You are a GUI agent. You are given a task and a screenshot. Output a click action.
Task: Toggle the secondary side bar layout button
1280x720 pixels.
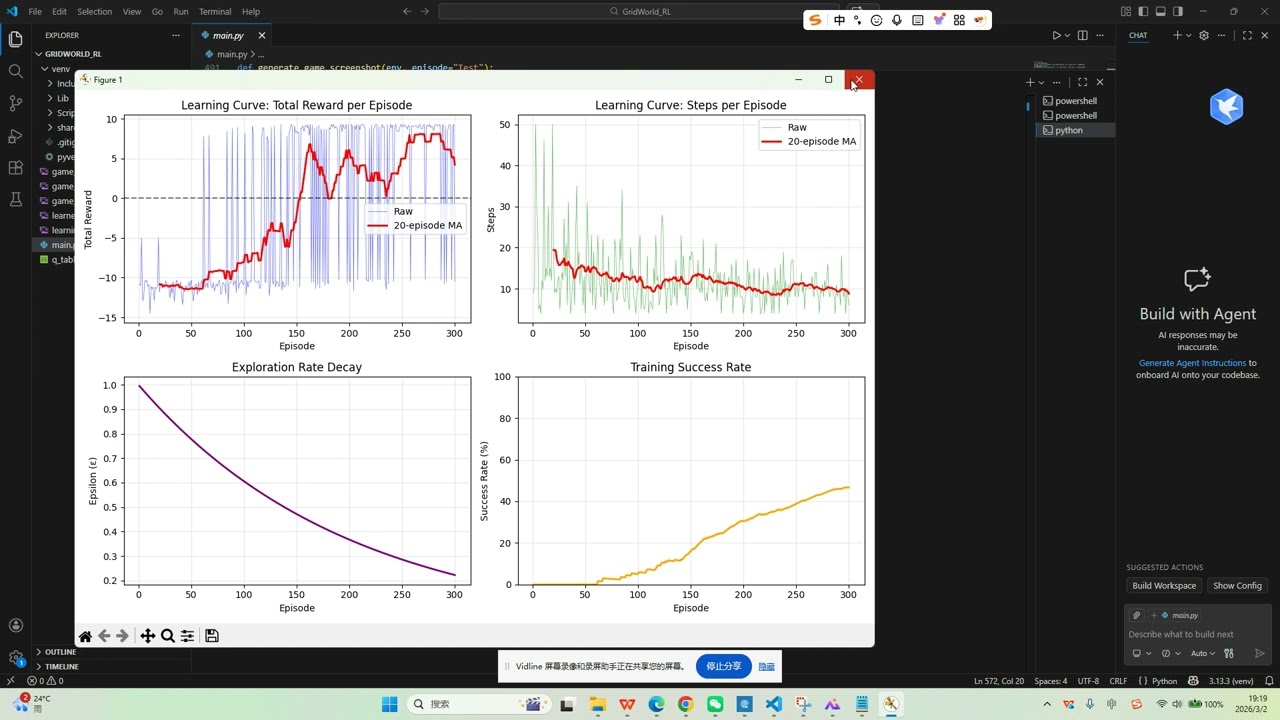click(x=1177, y=12)
